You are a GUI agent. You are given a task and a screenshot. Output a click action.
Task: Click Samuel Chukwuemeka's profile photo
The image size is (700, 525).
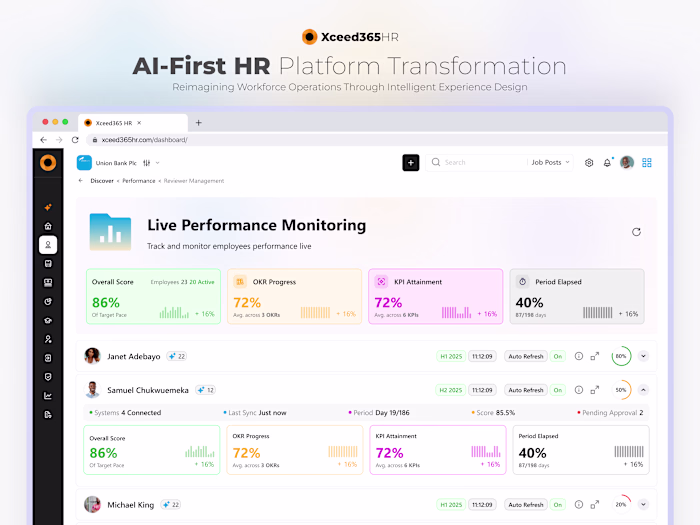click(x=92, y=390)
